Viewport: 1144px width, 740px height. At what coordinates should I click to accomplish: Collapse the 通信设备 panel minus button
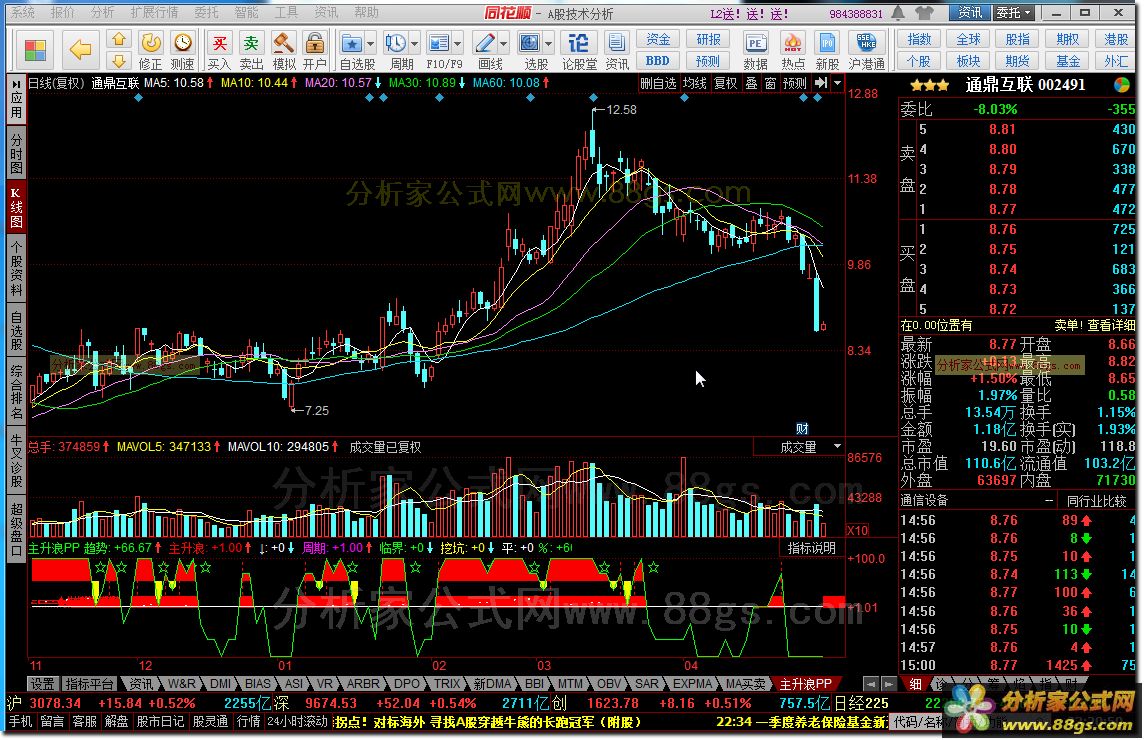1049,501
